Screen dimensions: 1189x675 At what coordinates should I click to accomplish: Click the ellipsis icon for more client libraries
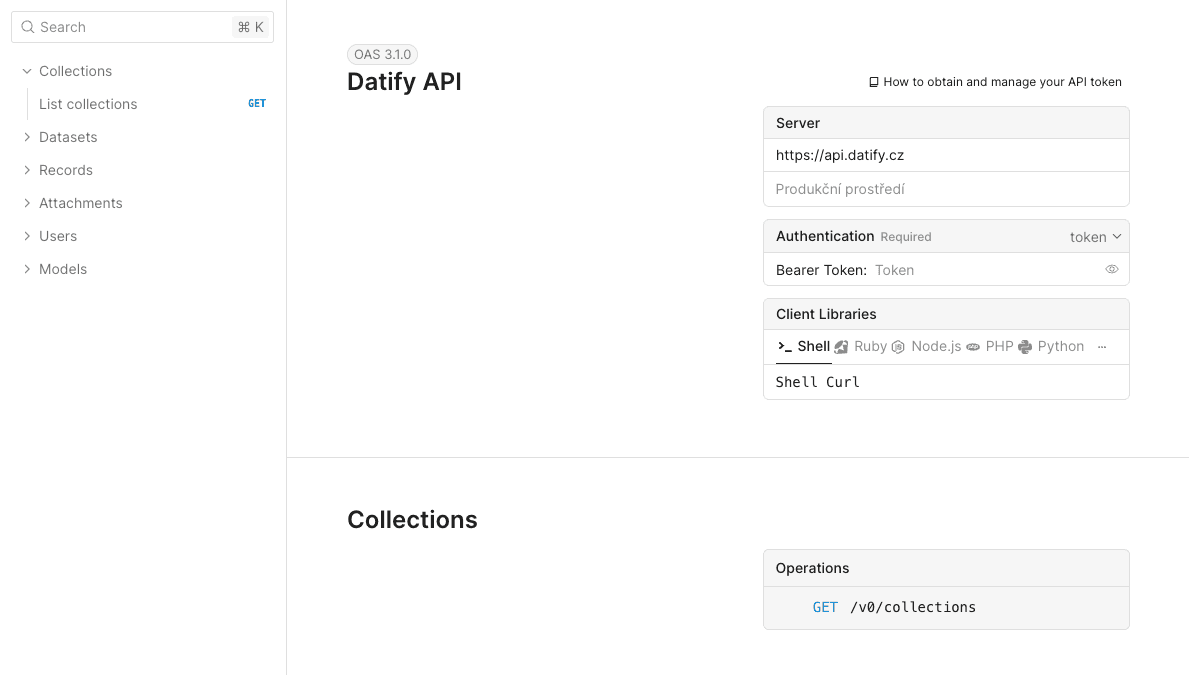(1102, 346)
